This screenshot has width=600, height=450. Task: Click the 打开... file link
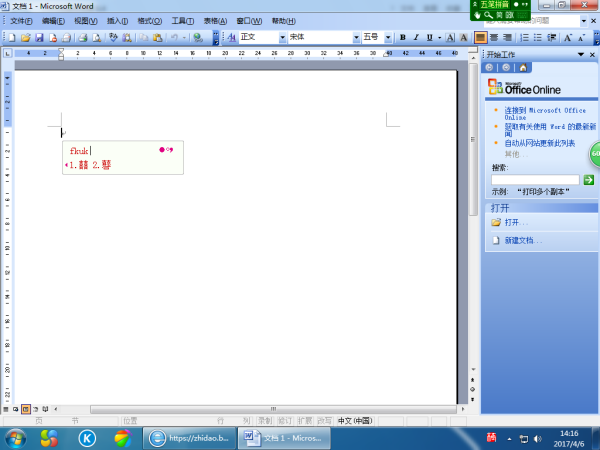coord(516,222)
